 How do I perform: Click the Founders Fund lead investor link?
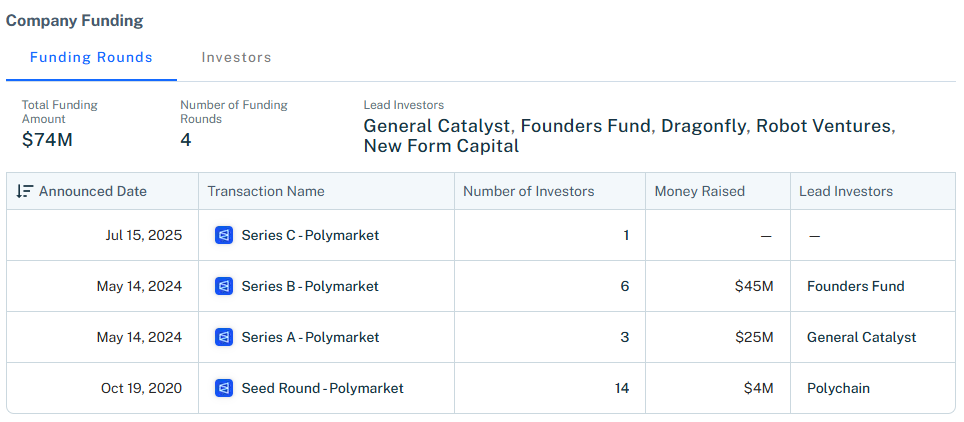point(855,287)
